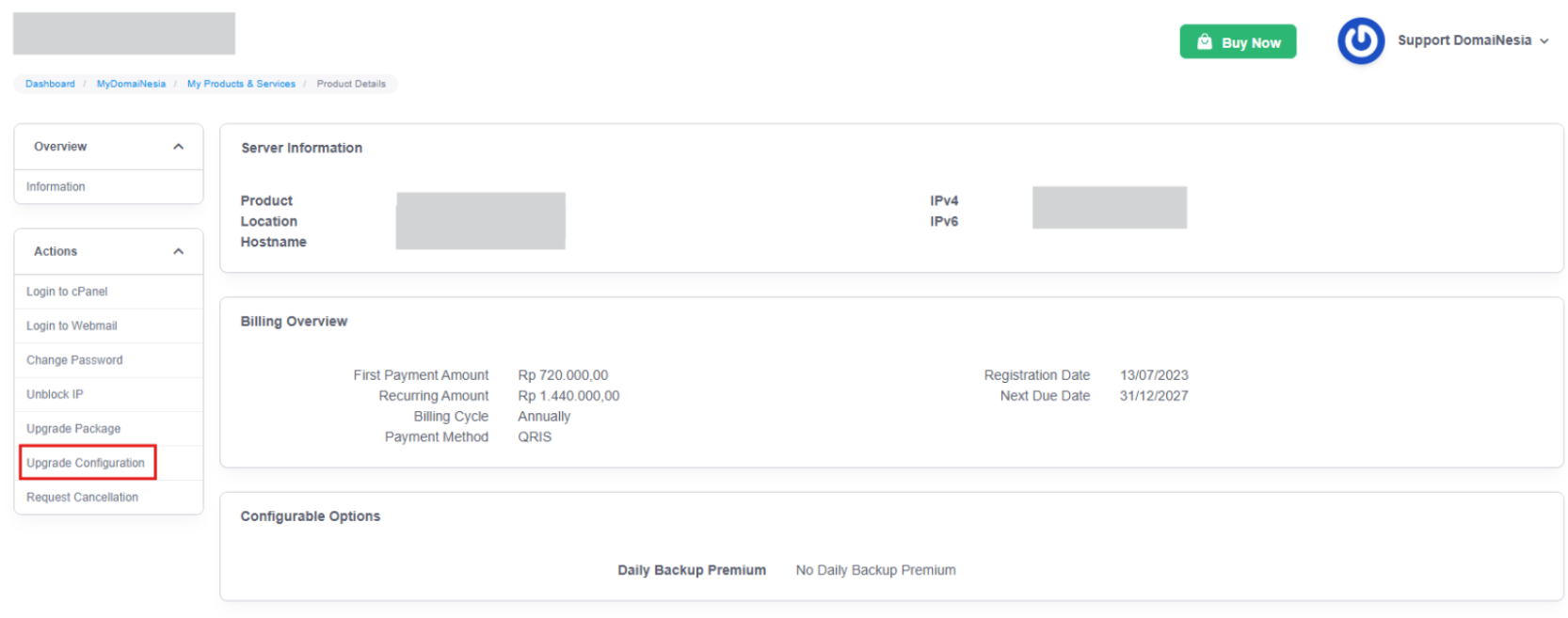1568x618 pixels.
Task: Collapse the Overview section
Action: tap(178, 146)
